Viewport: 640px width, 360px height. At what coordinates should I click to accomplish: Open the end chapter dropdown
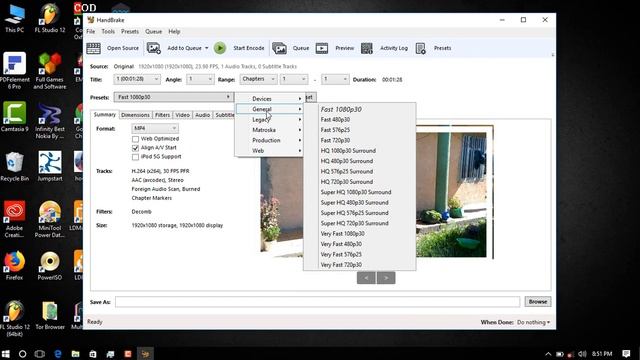pos(335,79)
